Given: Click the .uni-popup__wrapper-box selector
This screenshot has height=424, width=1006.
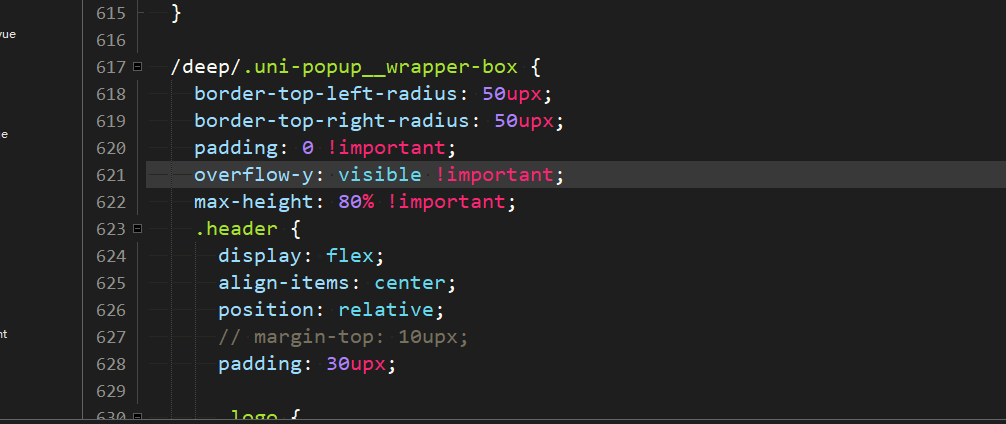Looking at the screenshot, I should (380, 67).
